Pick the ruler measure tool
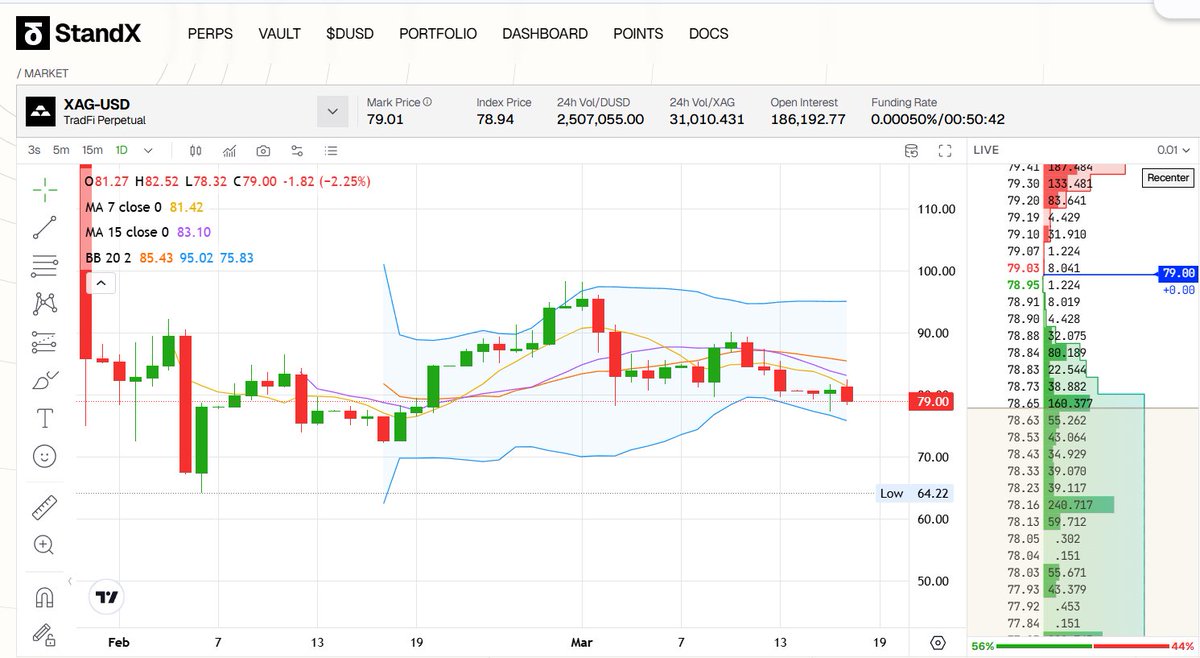 pyautogui.click(x=44, y=507)
